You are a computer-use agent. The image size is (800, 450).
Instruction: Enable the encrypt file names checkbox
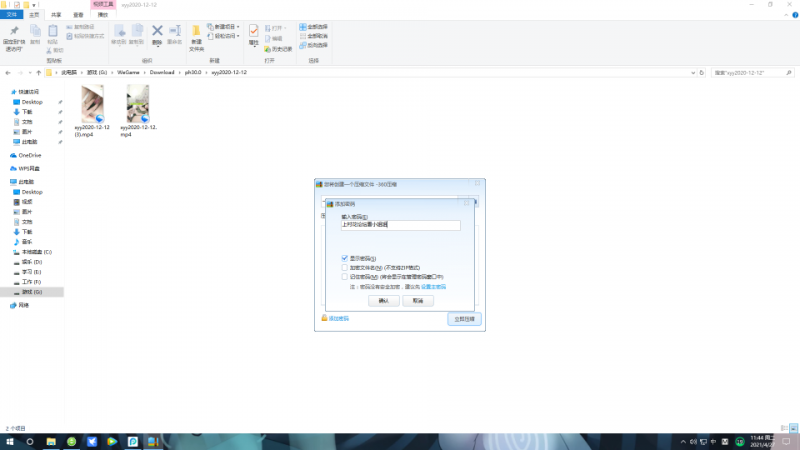click(345, 267)
